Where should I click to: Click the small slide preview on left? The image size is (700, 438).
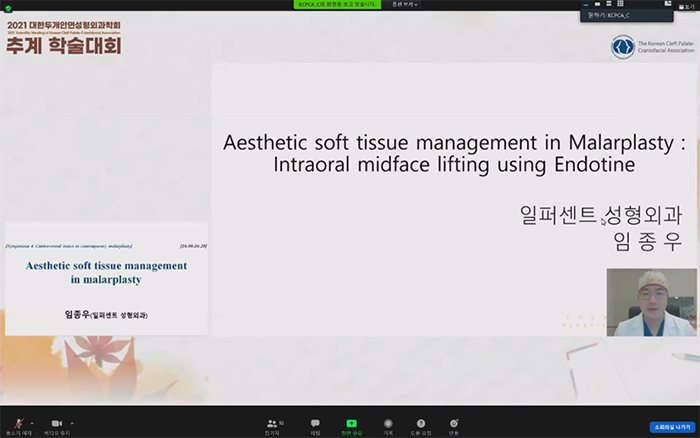[106, 278]
